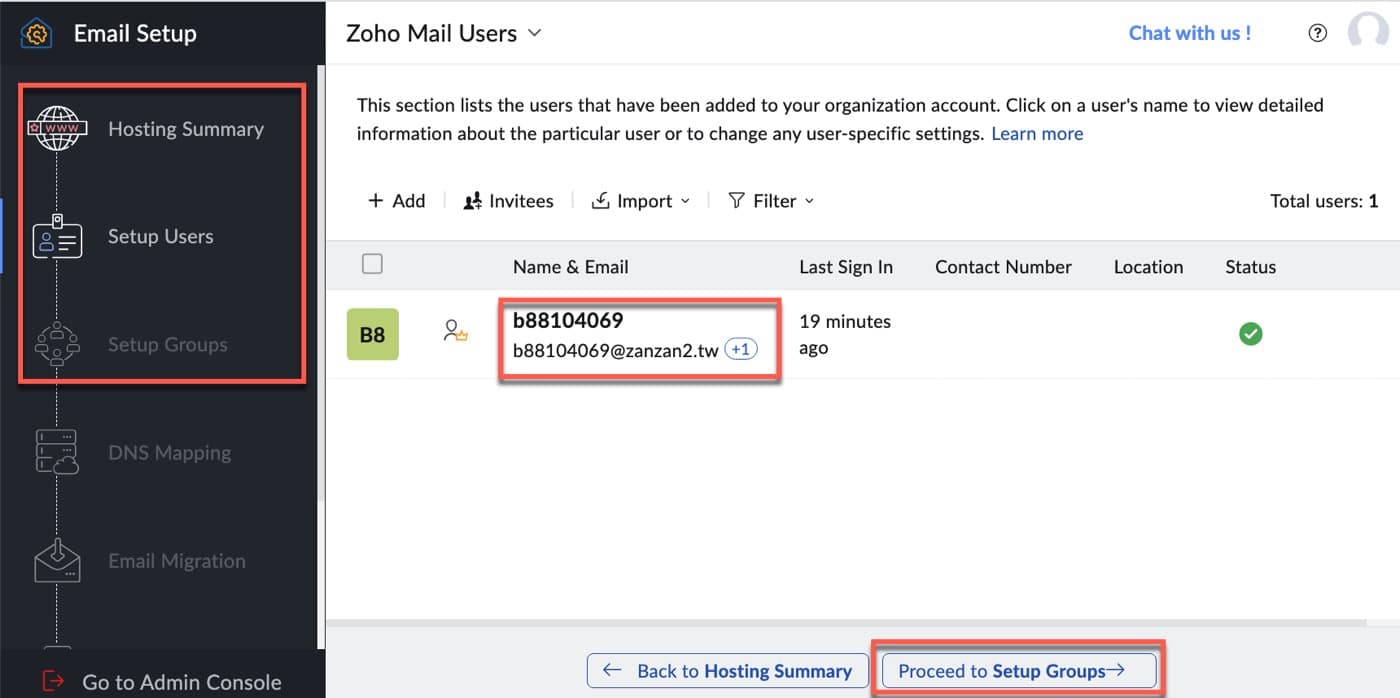Click the admin crown icon next to b88104069
Viewport: 1400px width, 698px height.
tap(456, 331)
